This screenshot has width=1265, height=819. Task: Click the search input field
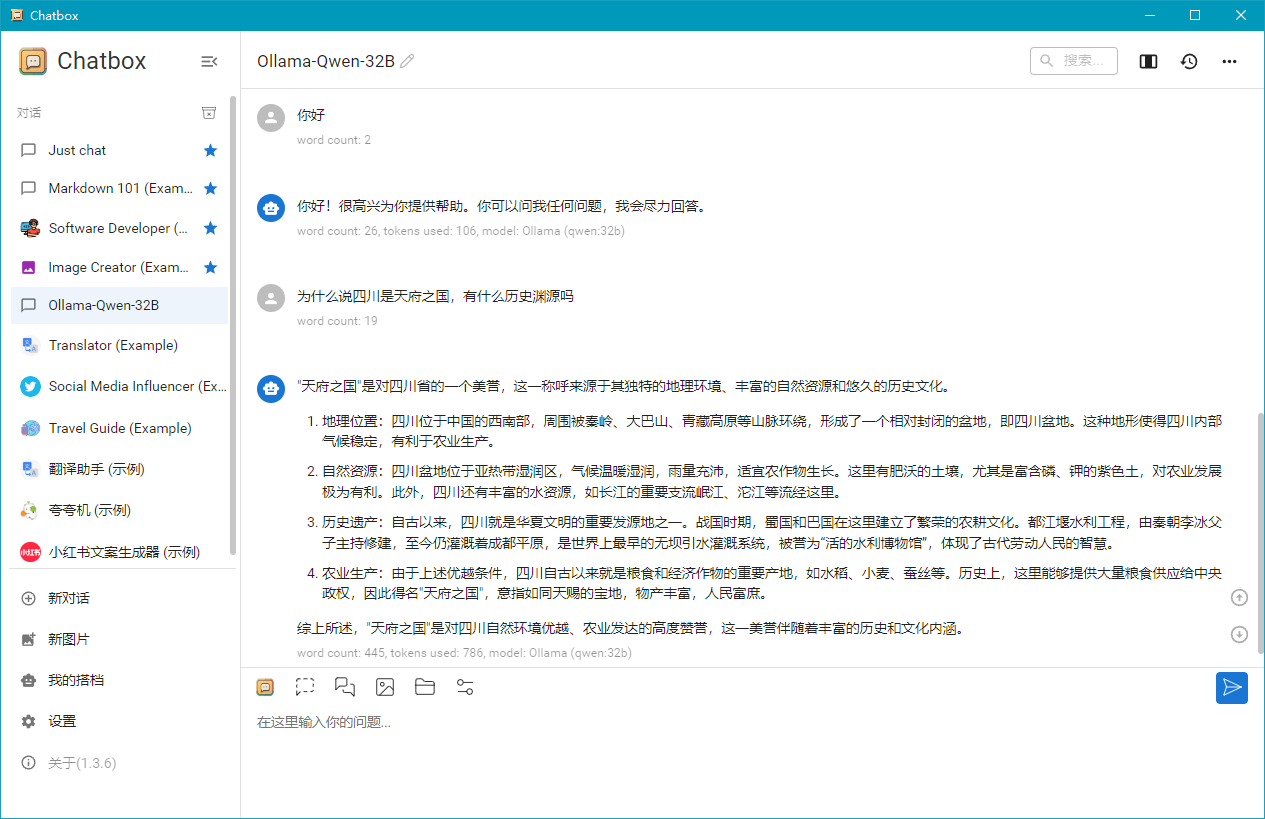(1074, 61)
